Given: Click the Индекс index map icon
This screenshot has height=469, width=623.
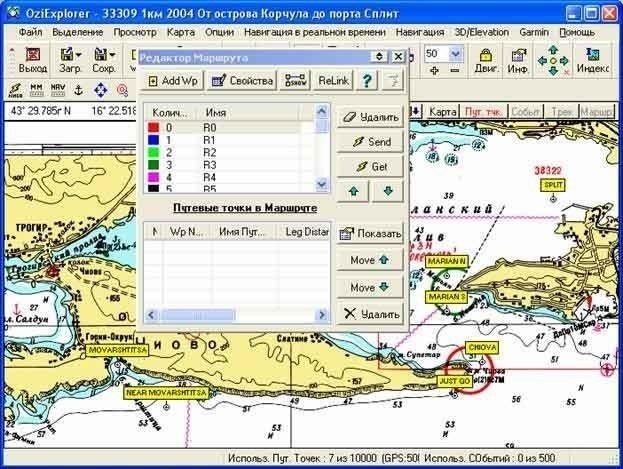Looking at the screenshot, I should point(593,61).
